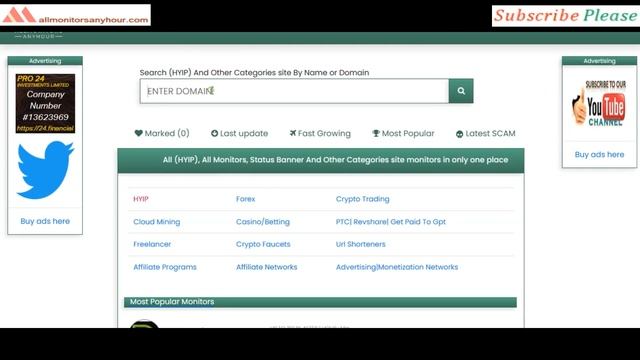The width and height of the screenshot is (640, 360).
Task: Open the Last update tab
Action: click(x=240, y=133)
